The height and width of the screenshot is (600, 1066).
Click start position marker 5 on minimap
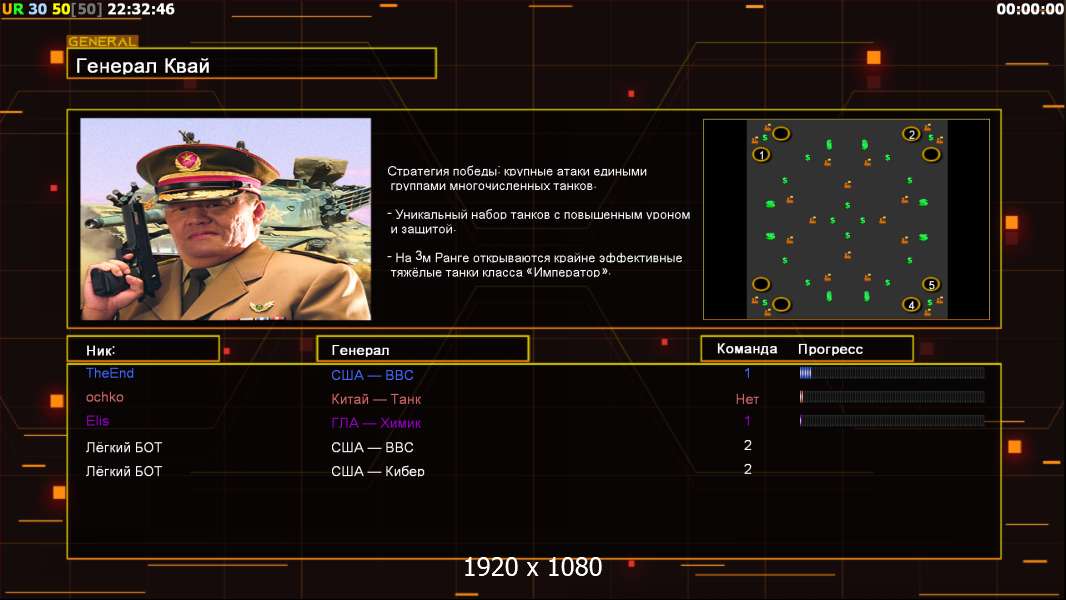coord(931,284)
